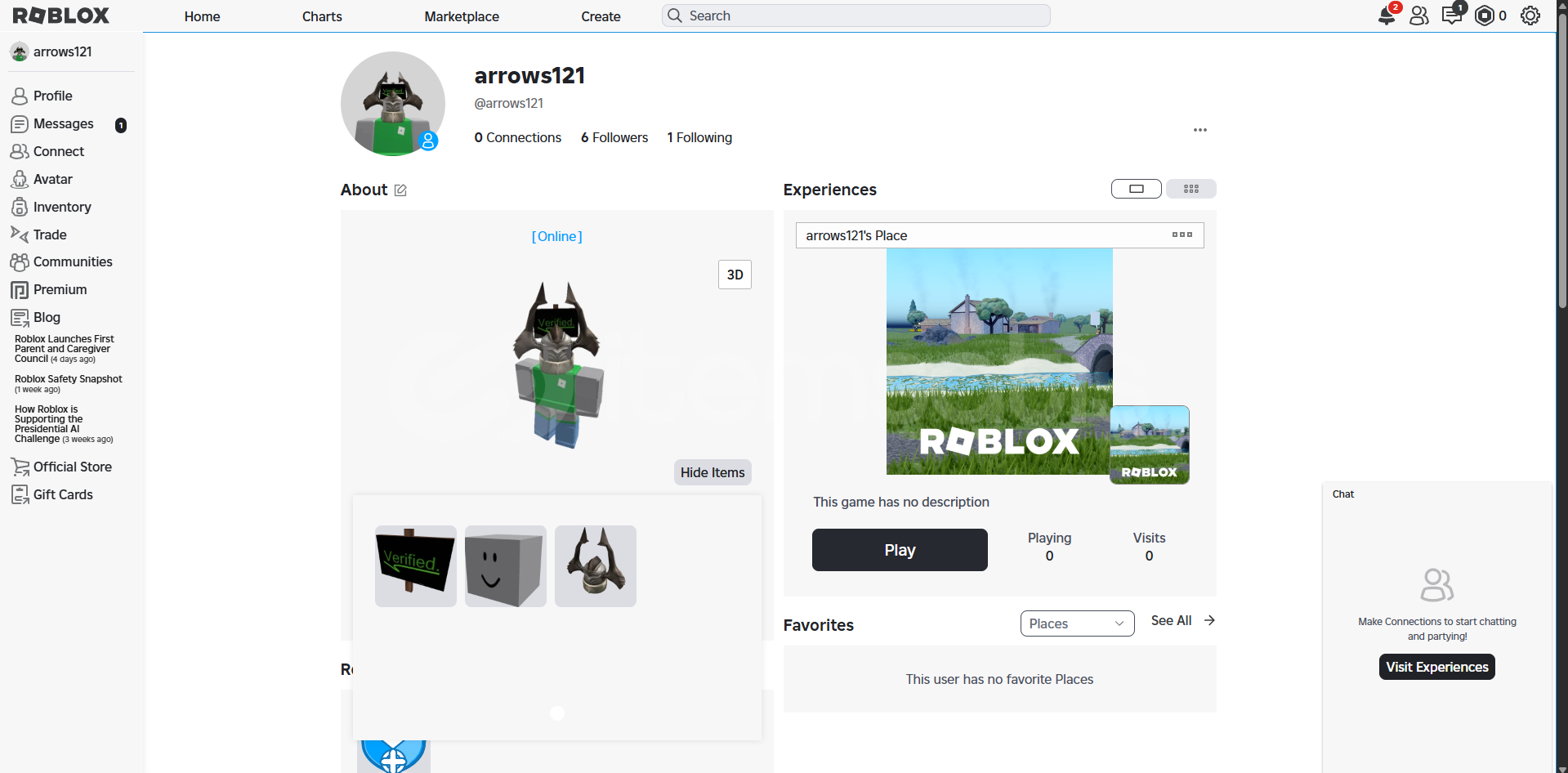Click the Official Store cart icon

pos(20,467)
